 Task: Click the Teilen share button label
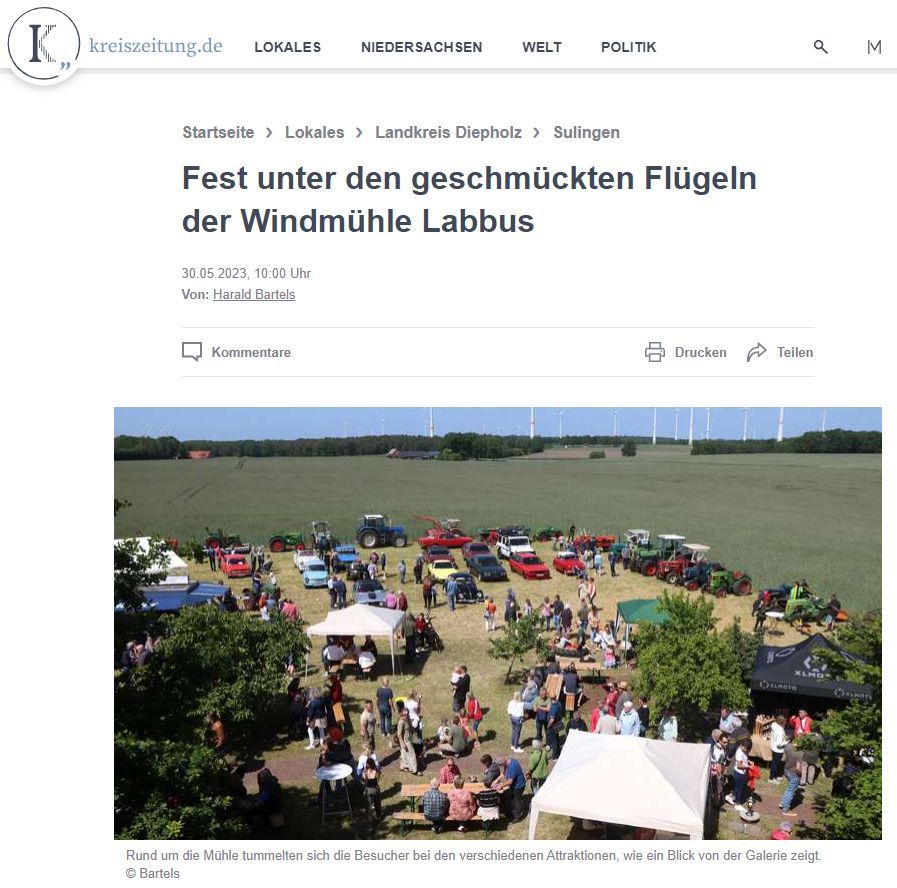(x=795, y=352)
